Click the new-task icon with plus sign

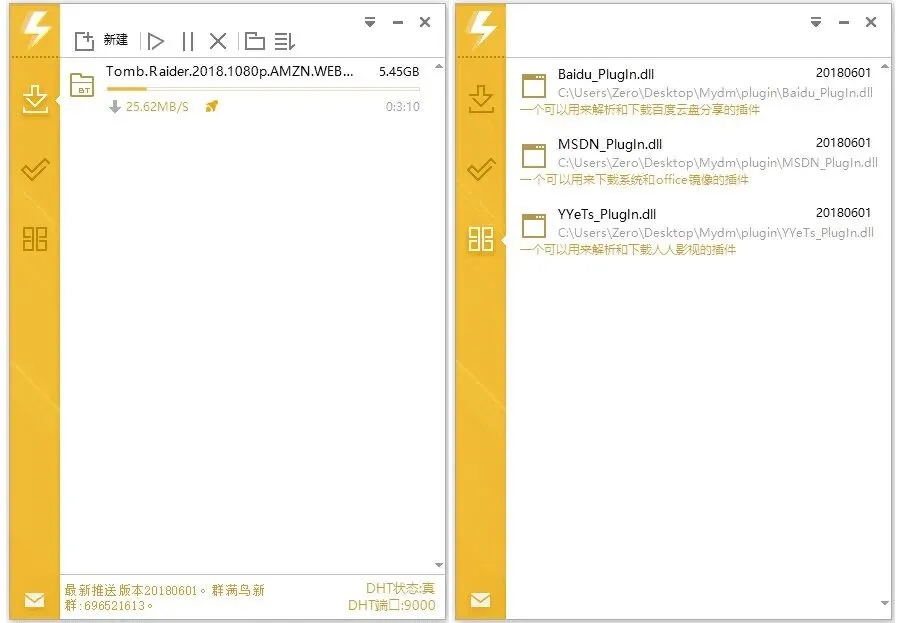click(84, 41)
